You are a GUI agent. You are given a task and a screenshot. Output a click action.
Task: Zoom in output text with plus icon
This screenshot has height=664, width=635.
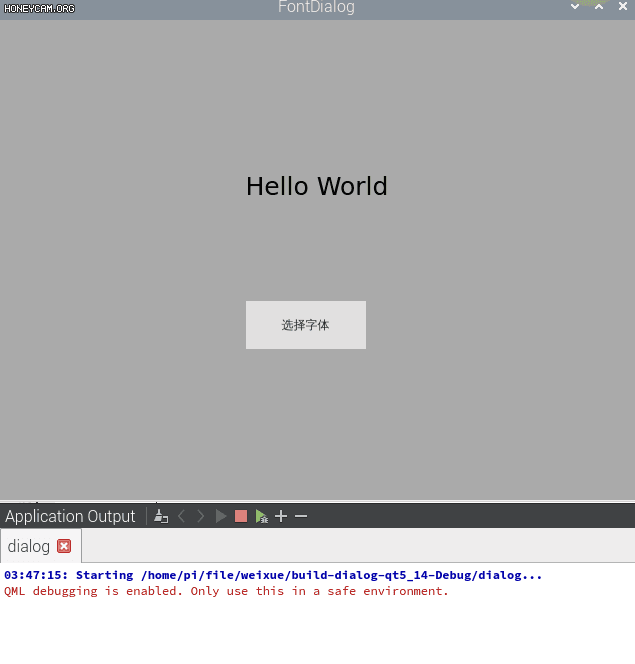pyautogui.click(x=281, y=516)
